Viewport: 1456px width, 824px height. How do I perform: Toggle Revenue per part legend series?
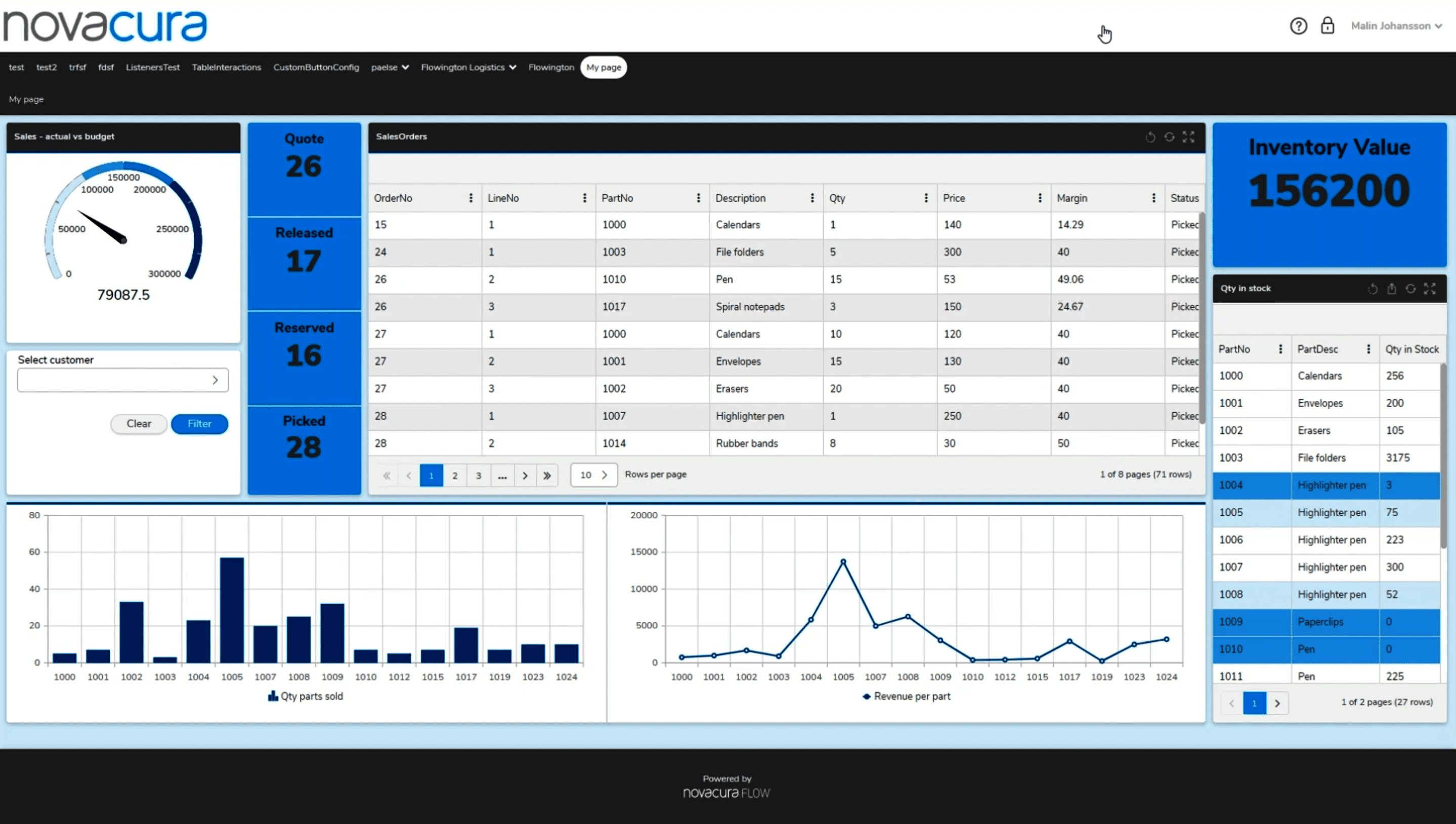tap(906, 696)
